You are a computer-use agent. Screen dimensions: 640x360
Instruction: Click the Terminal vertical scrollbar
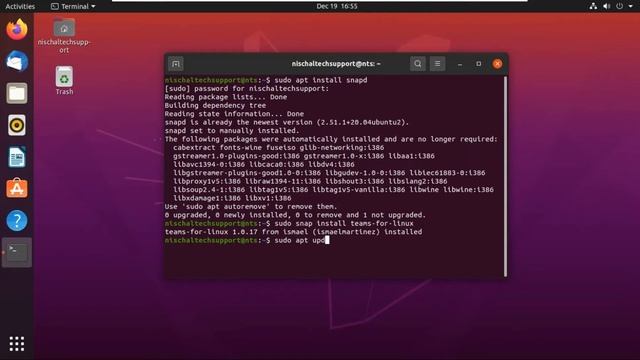[x=505, y=176]
